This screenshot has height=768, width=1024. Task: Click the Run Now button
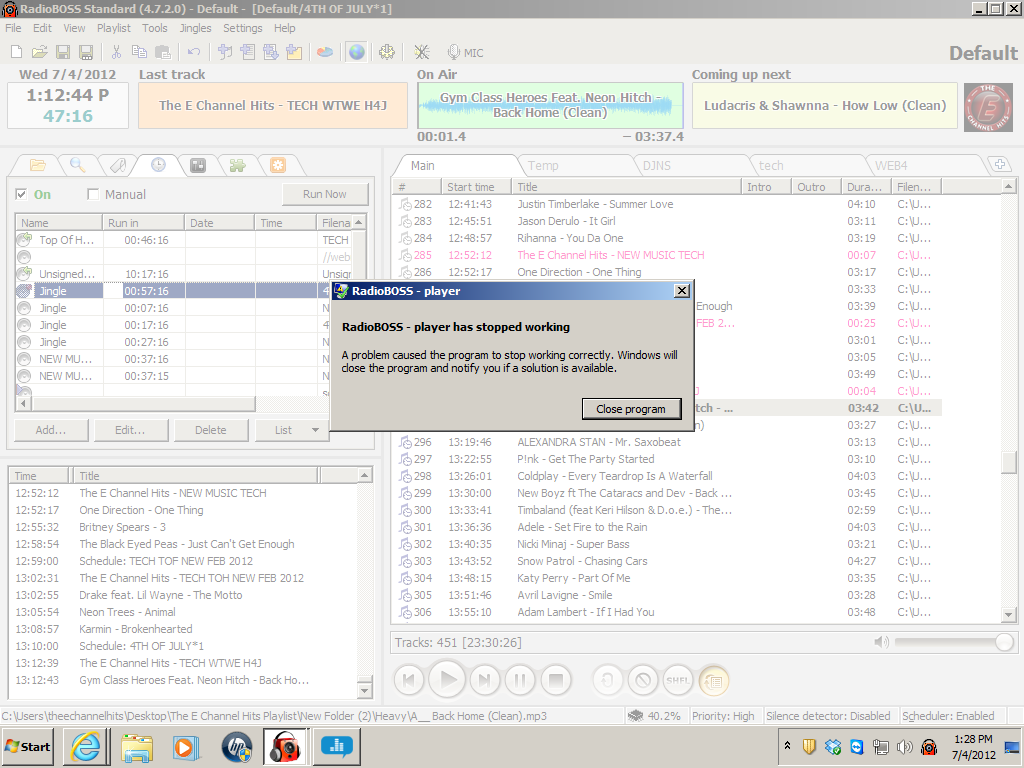click(x=325, y=194)
